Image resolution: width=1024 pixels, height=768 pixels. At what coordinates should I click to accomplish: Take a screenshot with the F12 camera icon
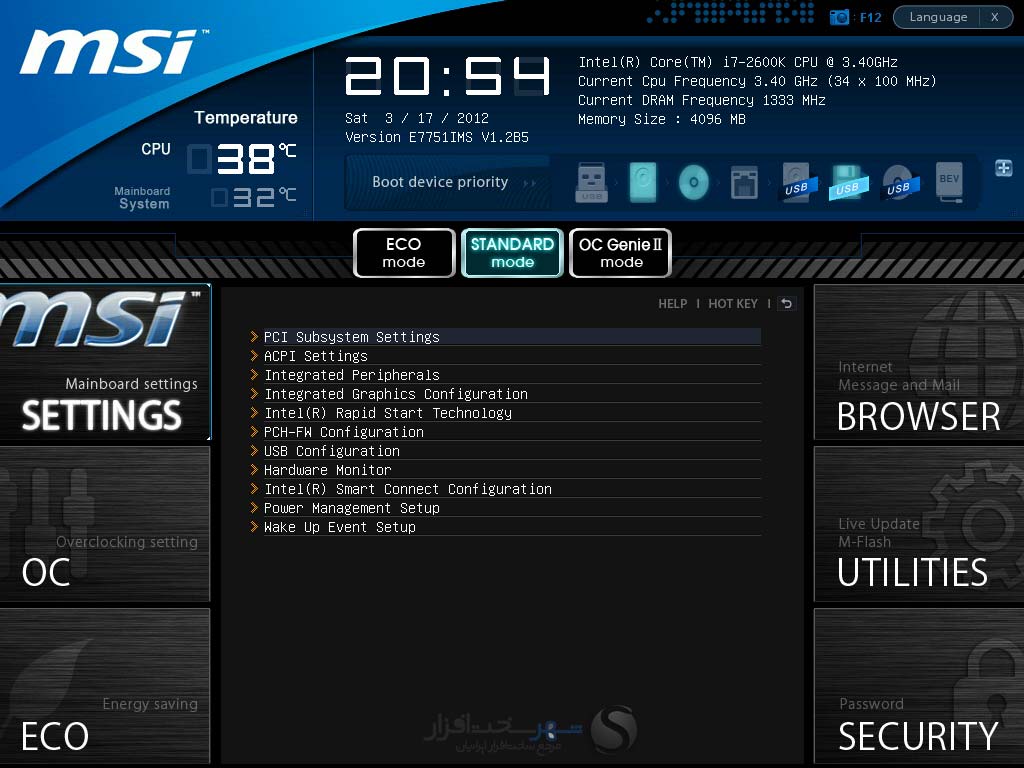839,17
